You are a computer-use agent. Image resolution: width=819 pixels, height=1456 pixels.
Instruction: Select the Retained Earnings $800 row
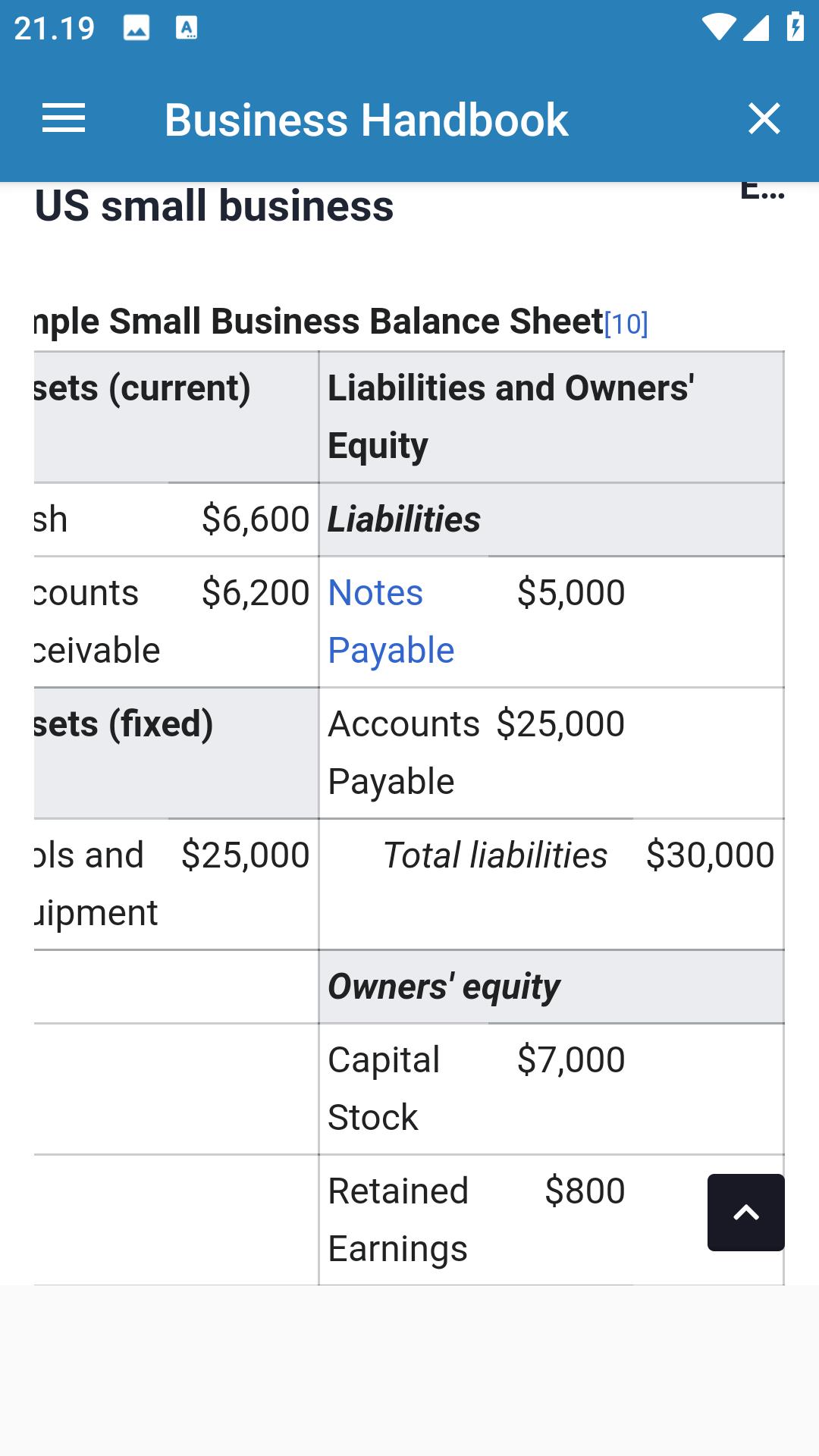pos(551,1220)
